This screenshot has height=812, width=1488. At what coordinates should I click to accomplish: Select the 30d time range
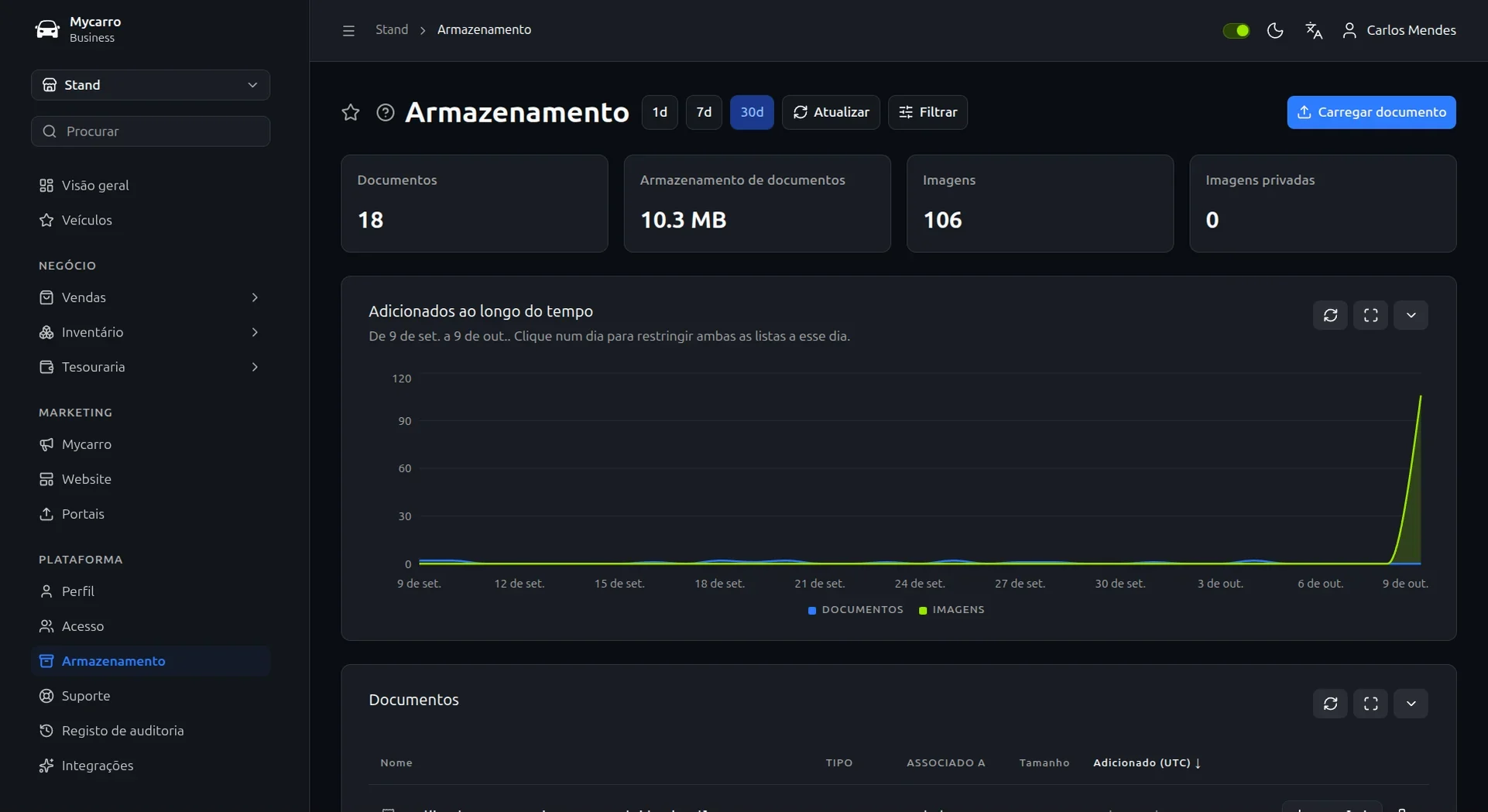point(752,112)
